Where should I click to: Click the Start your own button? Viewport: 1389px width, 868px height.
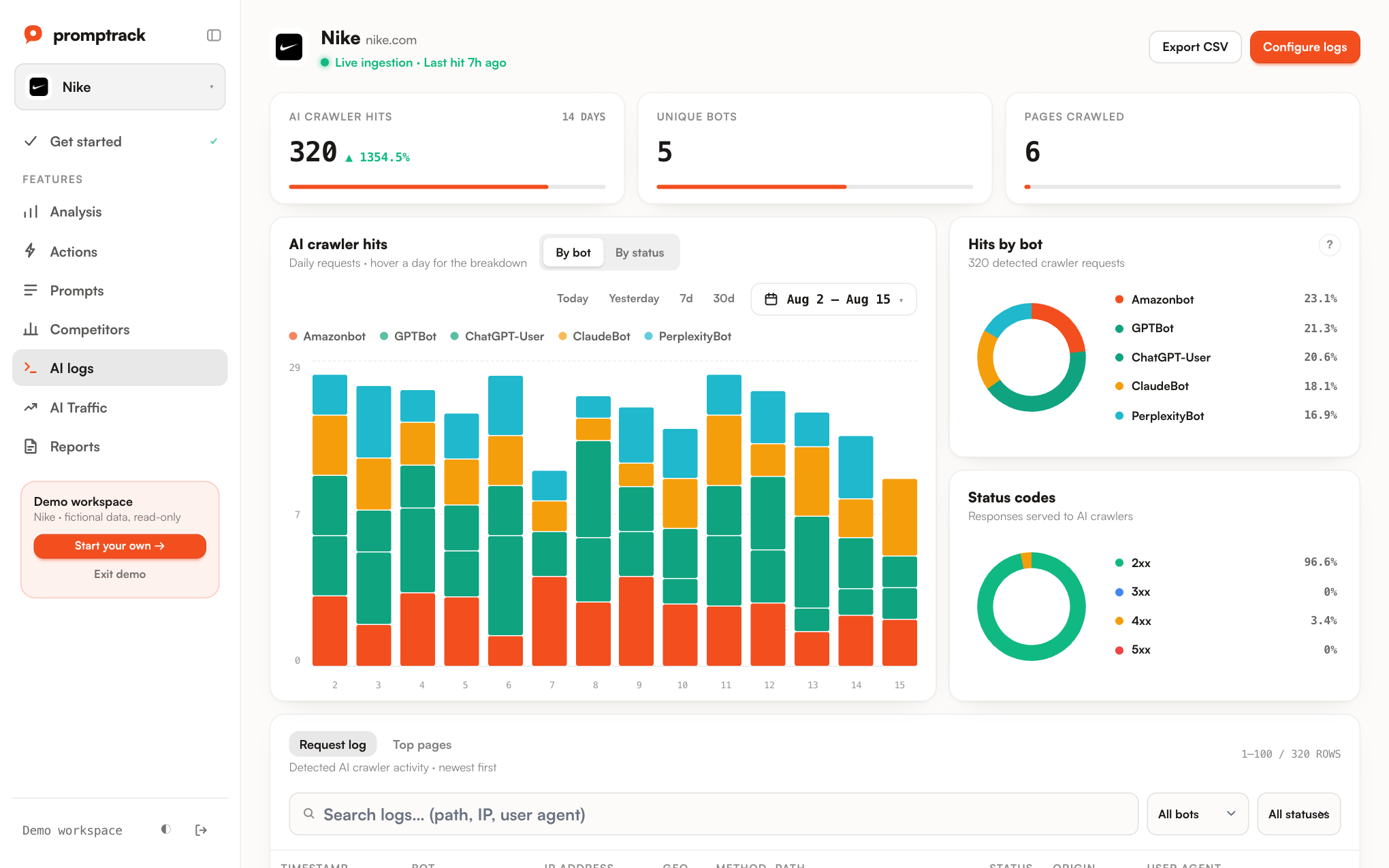[x=120, y=546]
